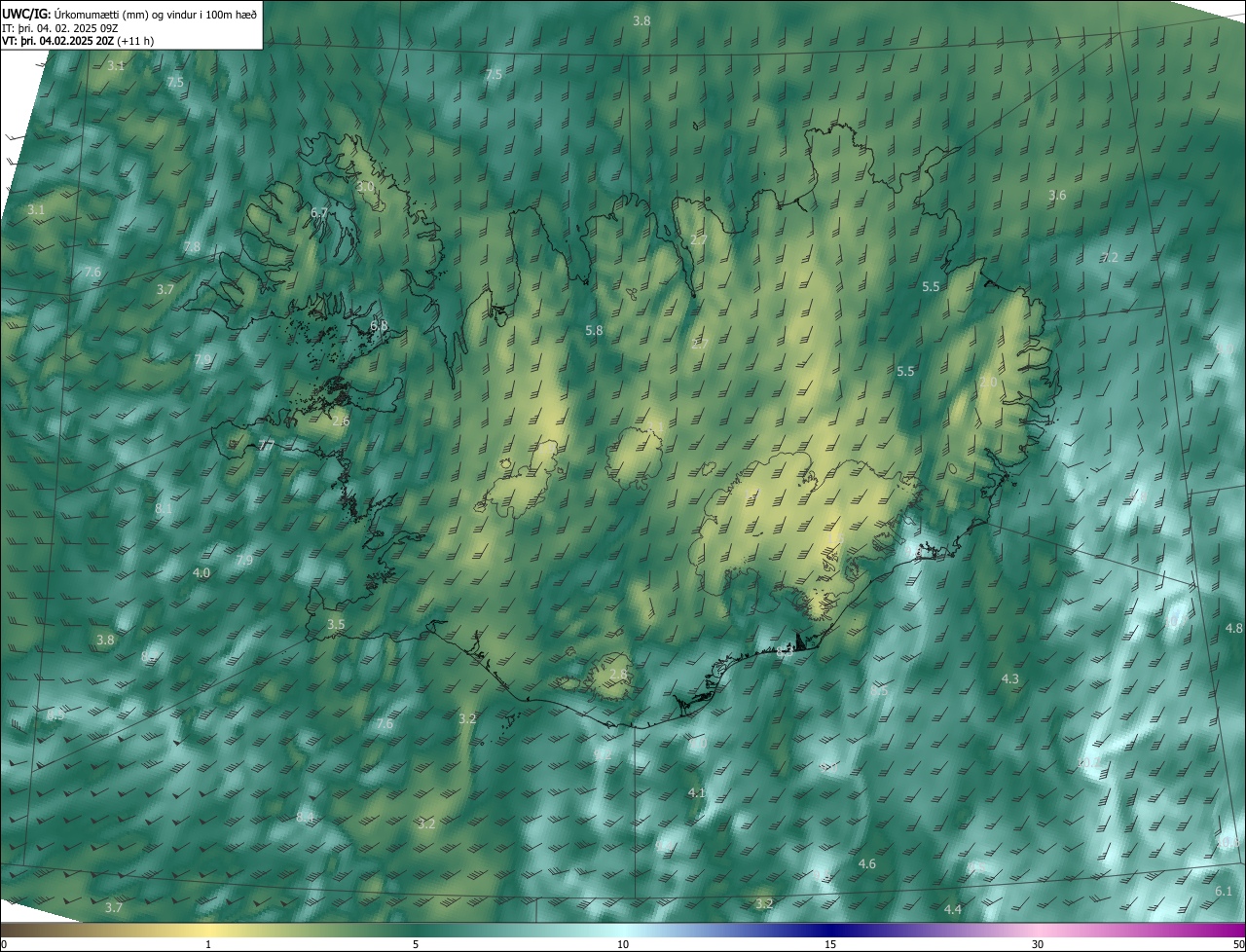Image resolution: width=1246 pixels, height=952 pixels.
Task: Click the color scale tick label '1'
Action: [208, 944]
